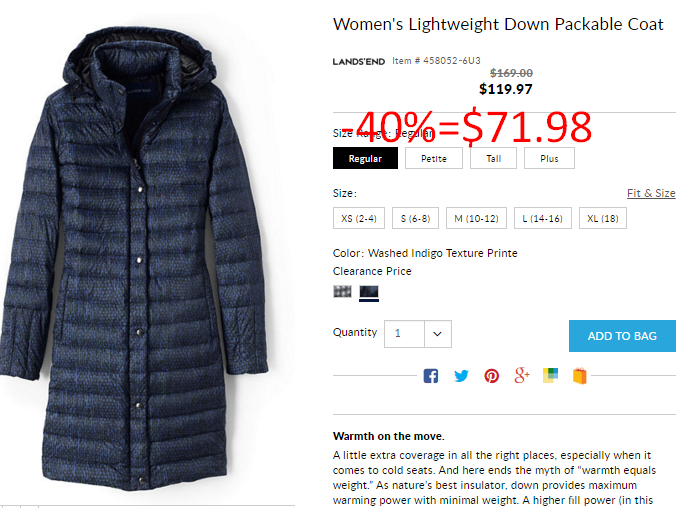Viewport: 678px width, 508px height.
Task: Choose size XS (2-4)
Action: pos(359,218)
